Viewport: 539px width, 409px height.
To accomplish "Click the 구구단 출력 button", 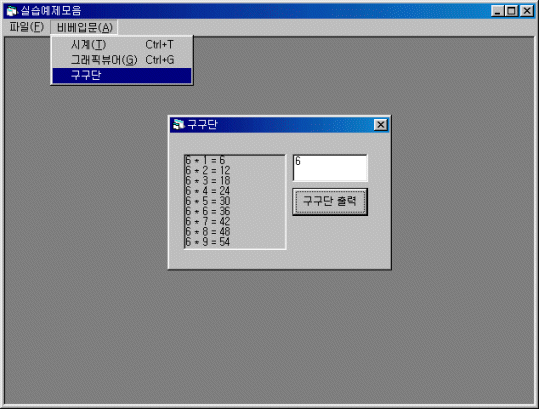I will pyautogui.click(x=330, y=202).
